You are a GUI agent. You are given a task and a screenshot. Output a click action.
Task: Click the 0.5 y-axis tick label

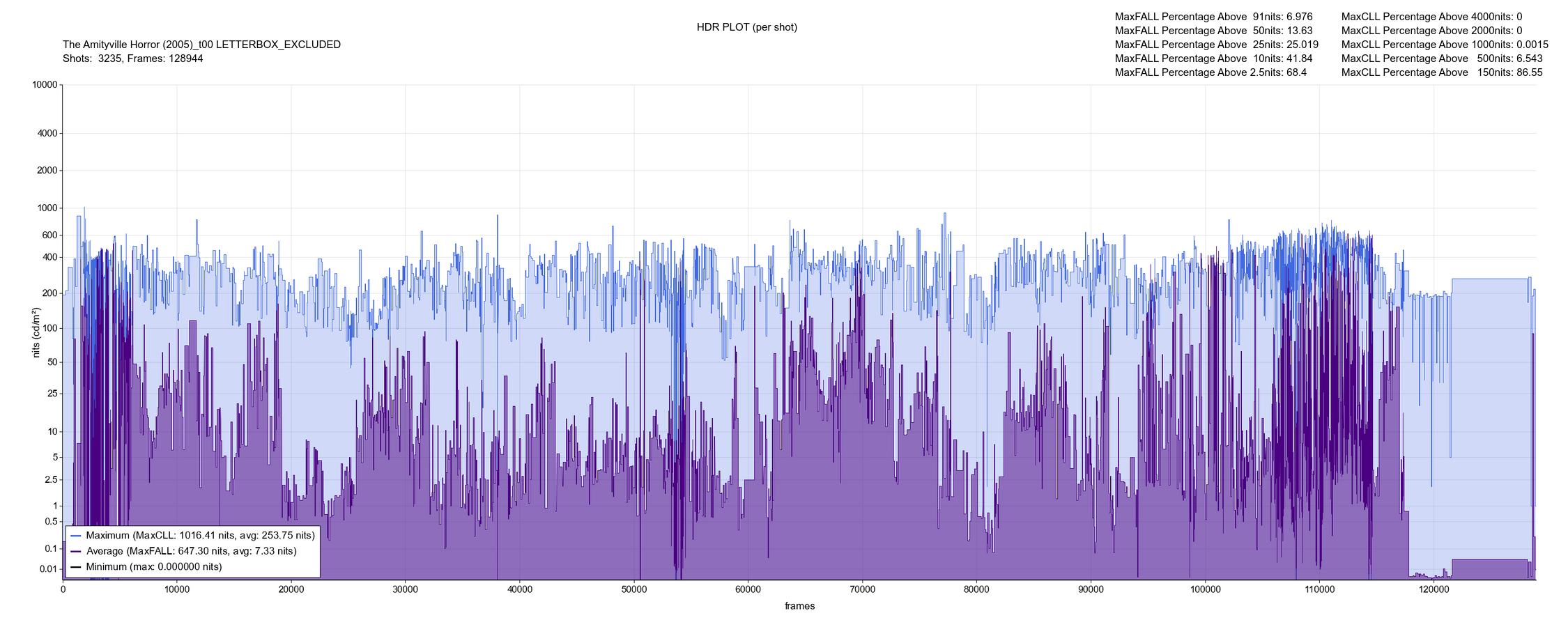pyautogui.click(x=51, y=522)
